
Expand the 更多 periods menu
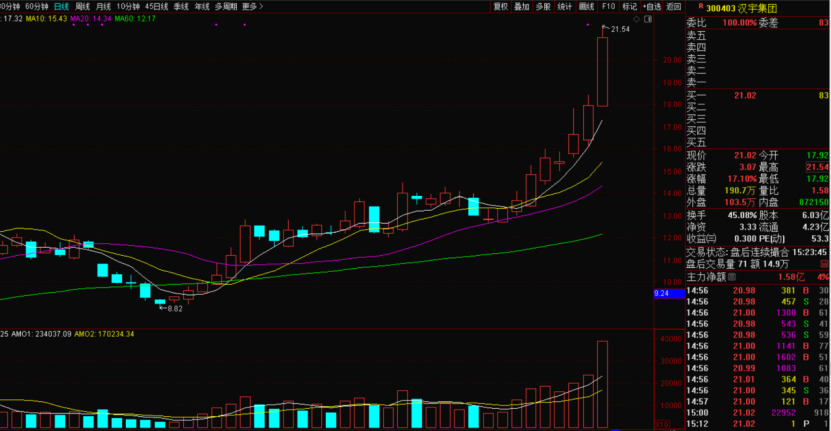click(x=252, y=6)
